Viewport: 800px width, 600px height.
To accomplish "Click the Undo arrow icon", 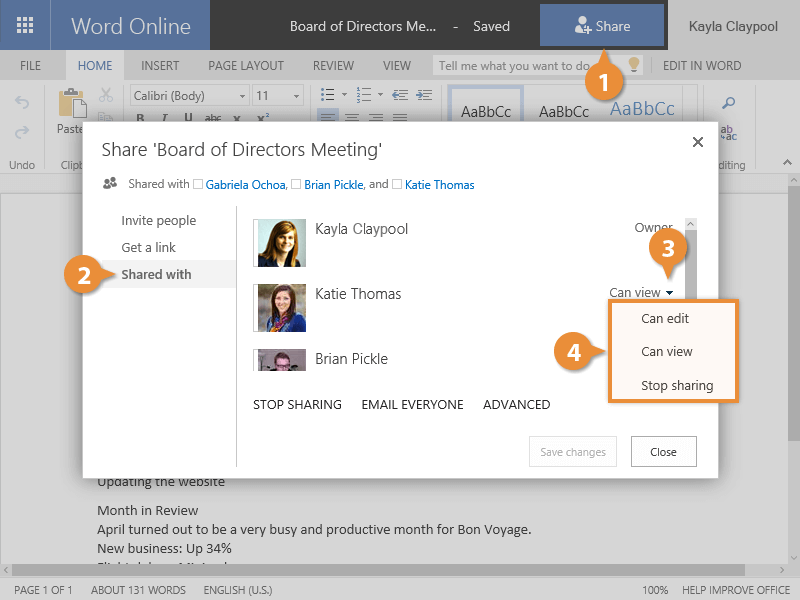I will coord(22,103).
